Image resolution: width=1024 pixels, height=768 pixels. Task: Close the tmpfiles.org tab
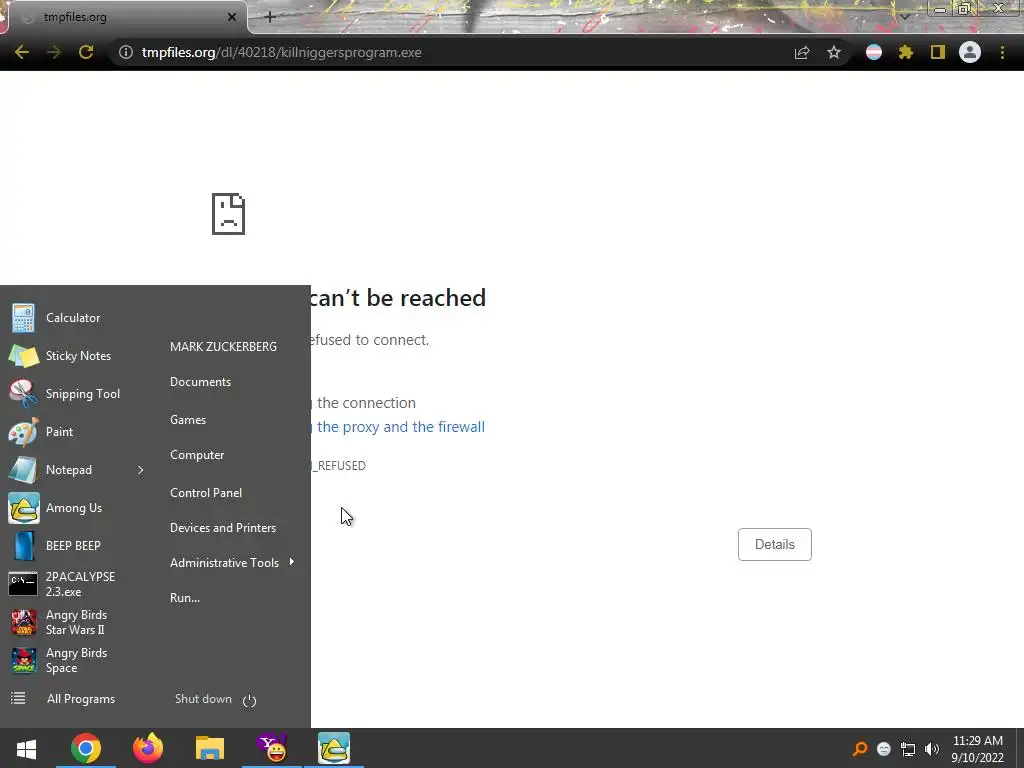pyautogui.click(x=232, y=17)
